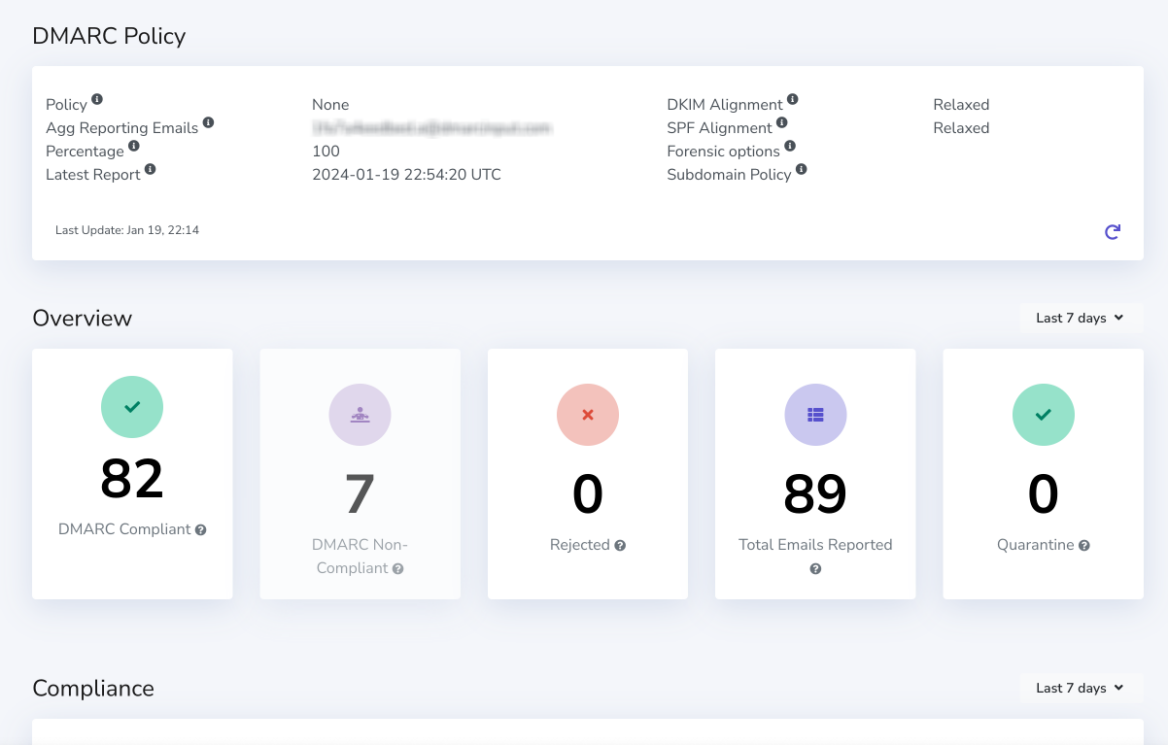1168x745 pixels.
Task: Open the Latest Report info icon
Action: [149, 170]
